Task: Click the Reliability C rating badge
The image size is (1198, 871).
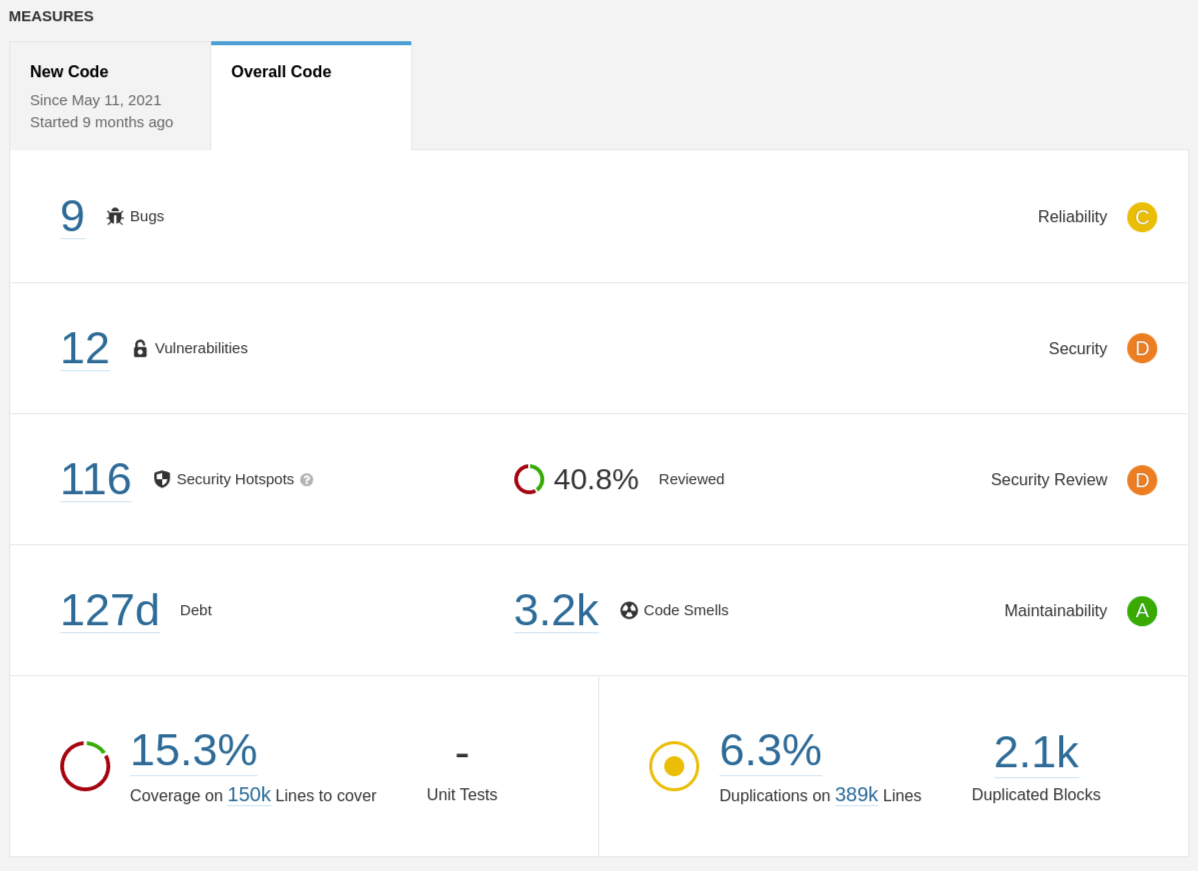Action: coord(1141,217)
